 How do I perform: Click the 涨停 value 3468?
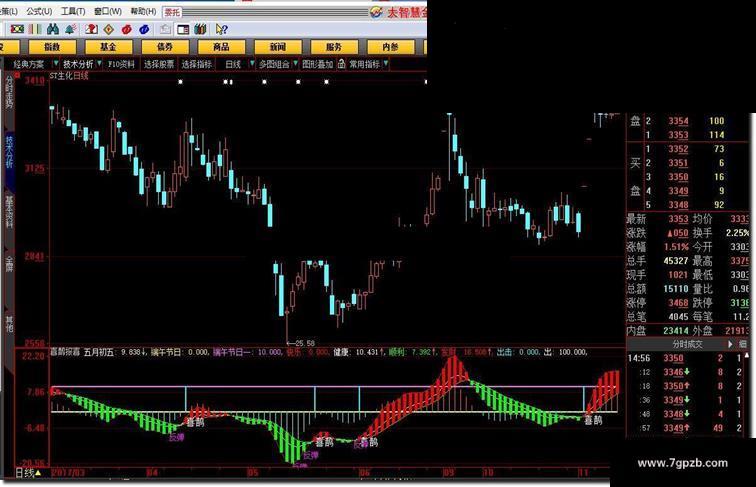678,303
